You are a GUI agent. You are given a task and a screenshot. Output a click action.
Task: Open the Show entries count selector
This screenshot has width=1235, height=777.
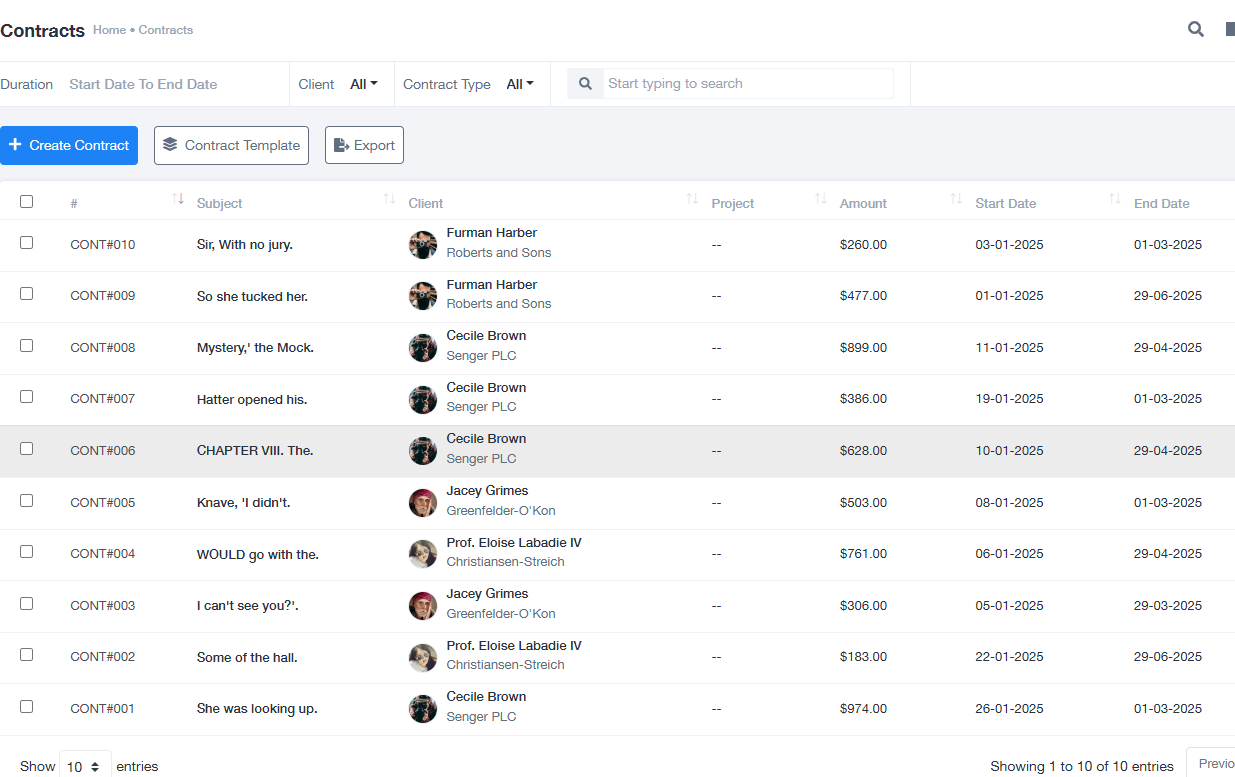[85, 766]
